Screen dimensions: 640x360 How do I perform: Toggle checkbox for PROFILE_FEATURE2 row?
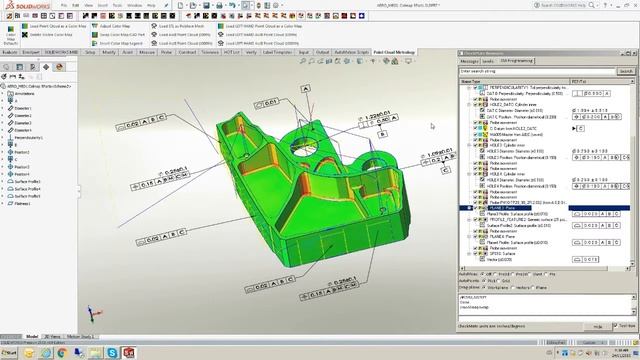[x=475, y=220]
